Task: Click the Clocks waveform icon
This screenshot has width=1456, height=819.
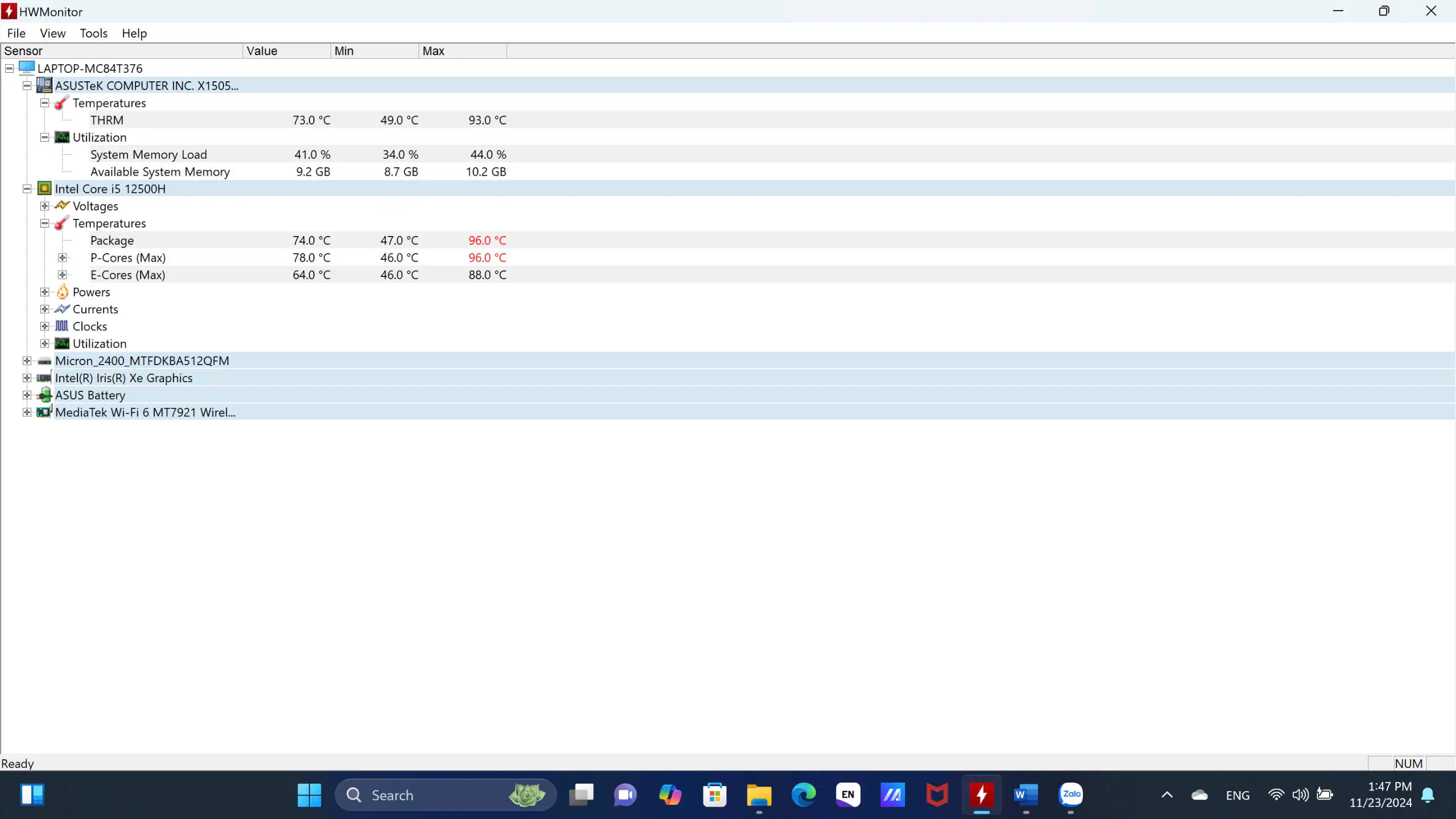Action: 62,326
